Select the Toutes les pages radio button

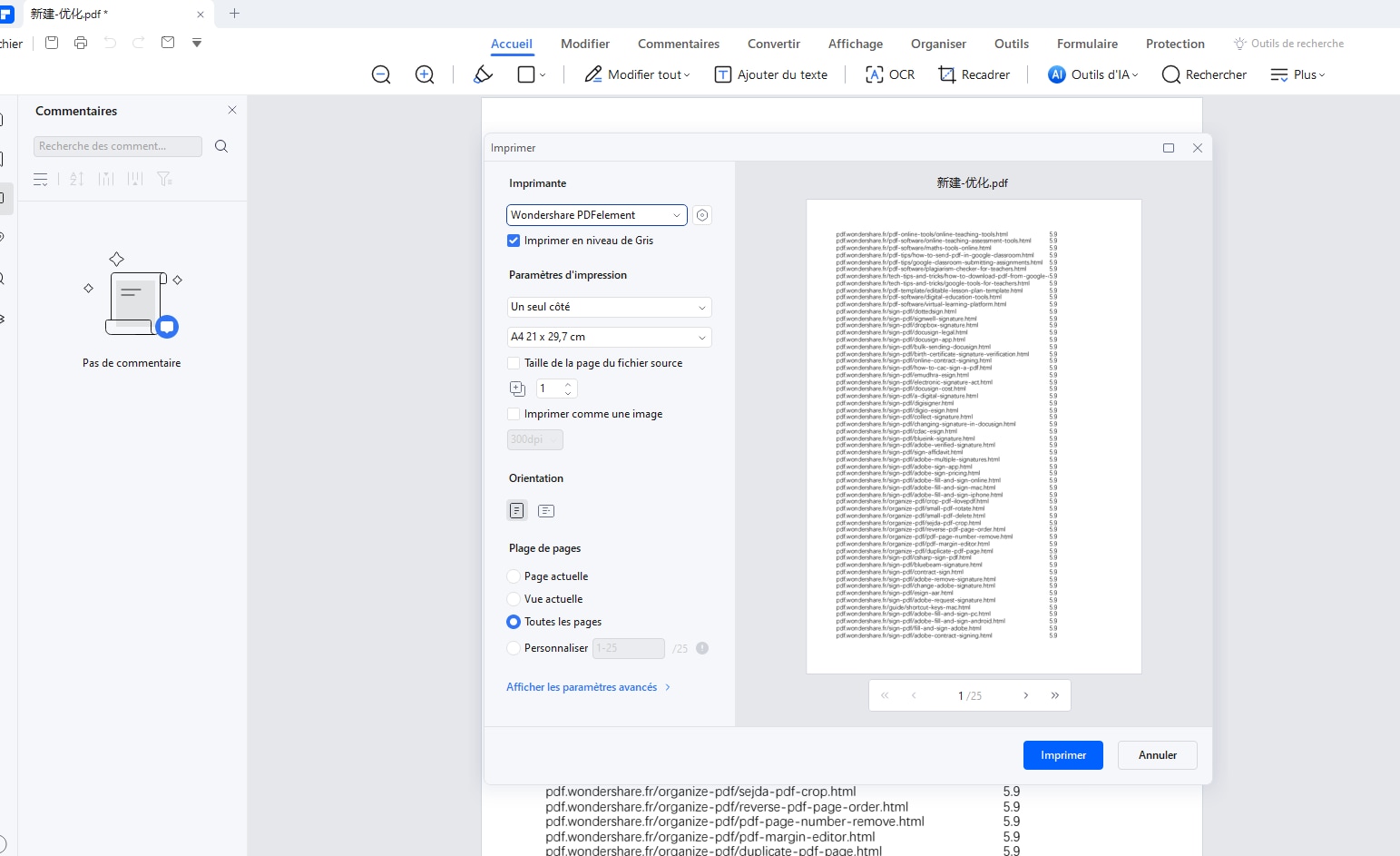tap(514, 622)
